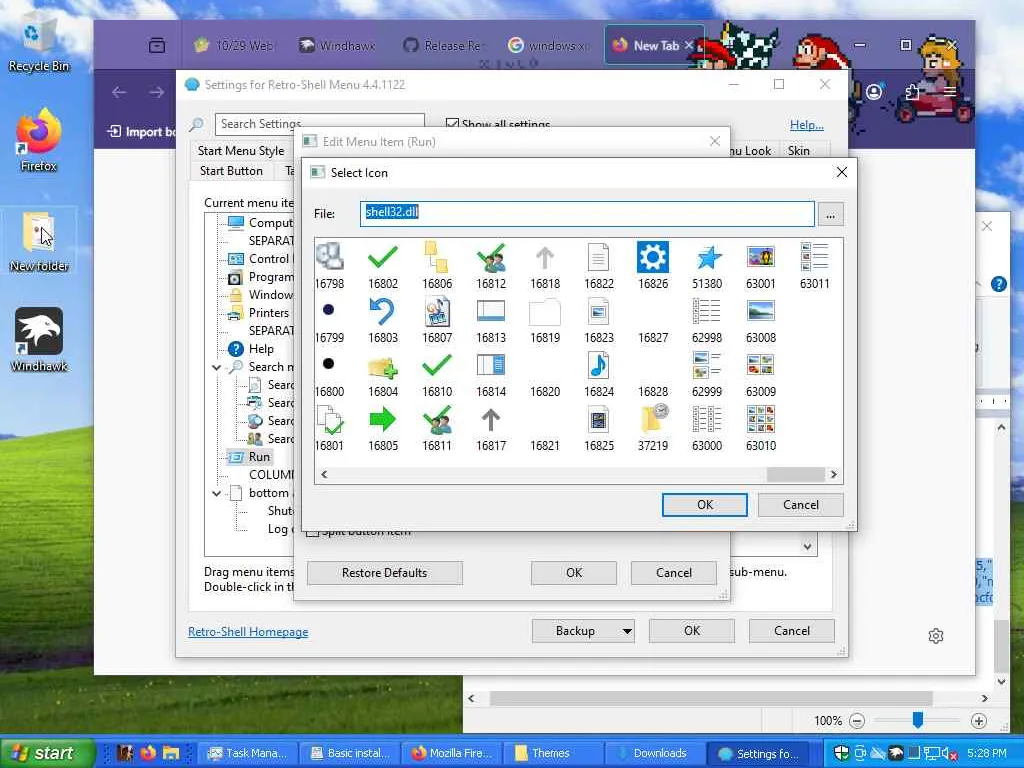
Task: Select icon 16801 documents with checkmark
Action: [329, 419]
